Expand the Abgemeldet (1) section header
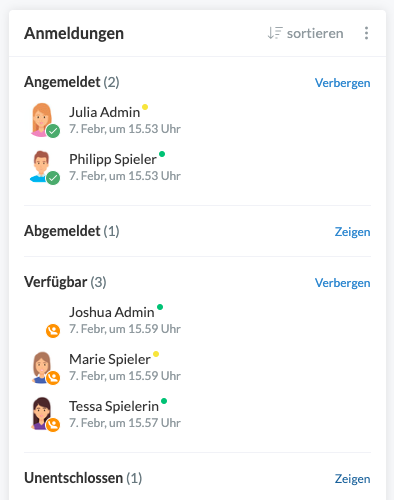This screenshot has width=394, height=500. click(72, 231)
